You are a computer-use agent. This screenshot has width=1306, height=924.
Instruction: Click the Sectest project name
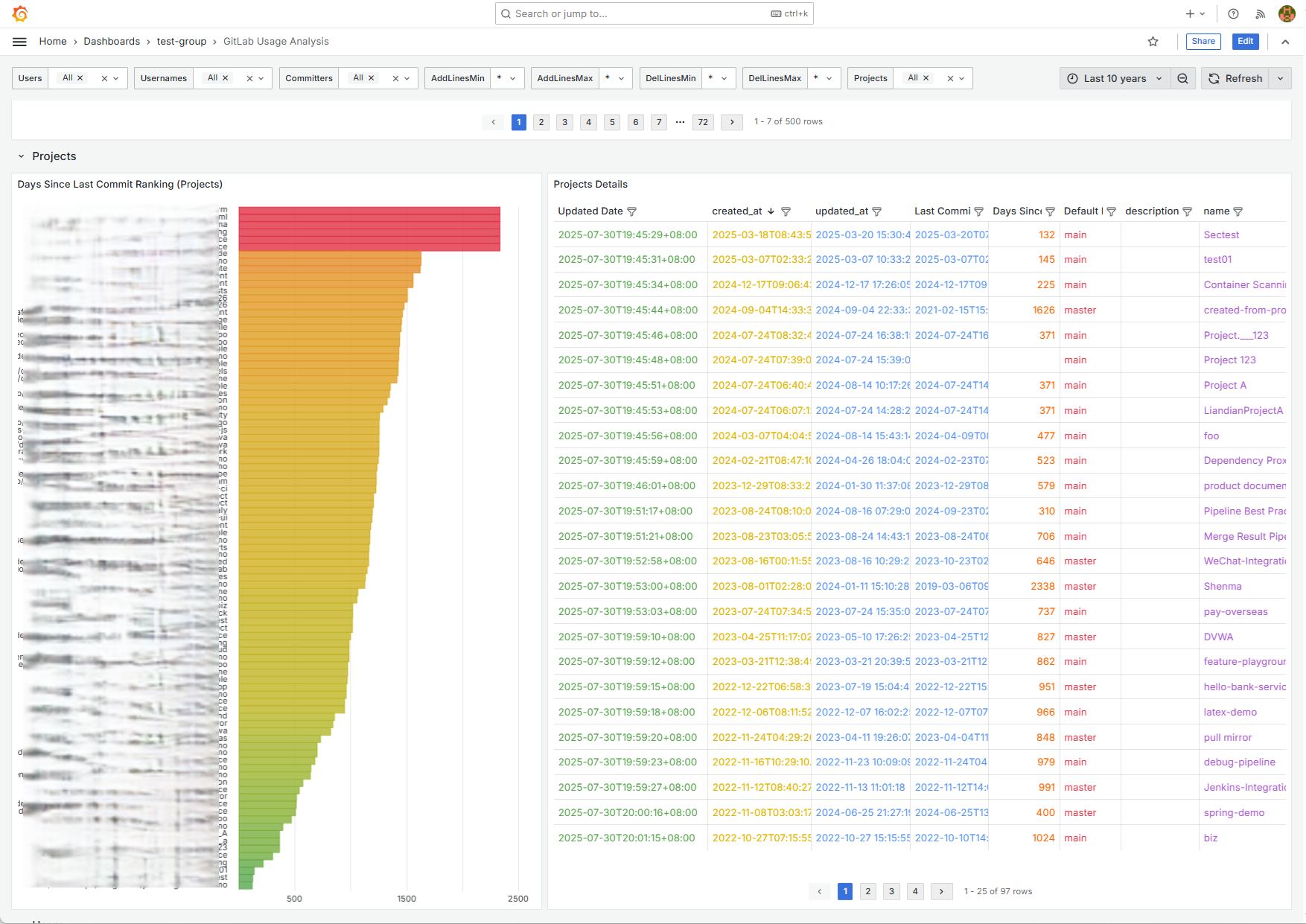tap(1221, 235)
